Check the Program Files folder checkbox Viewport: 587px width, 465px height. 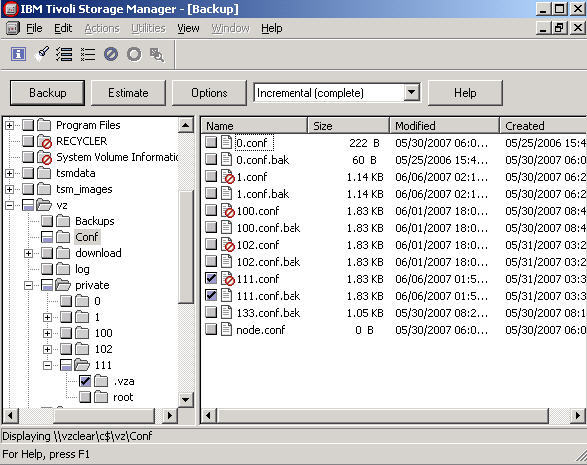click(28, 125)
